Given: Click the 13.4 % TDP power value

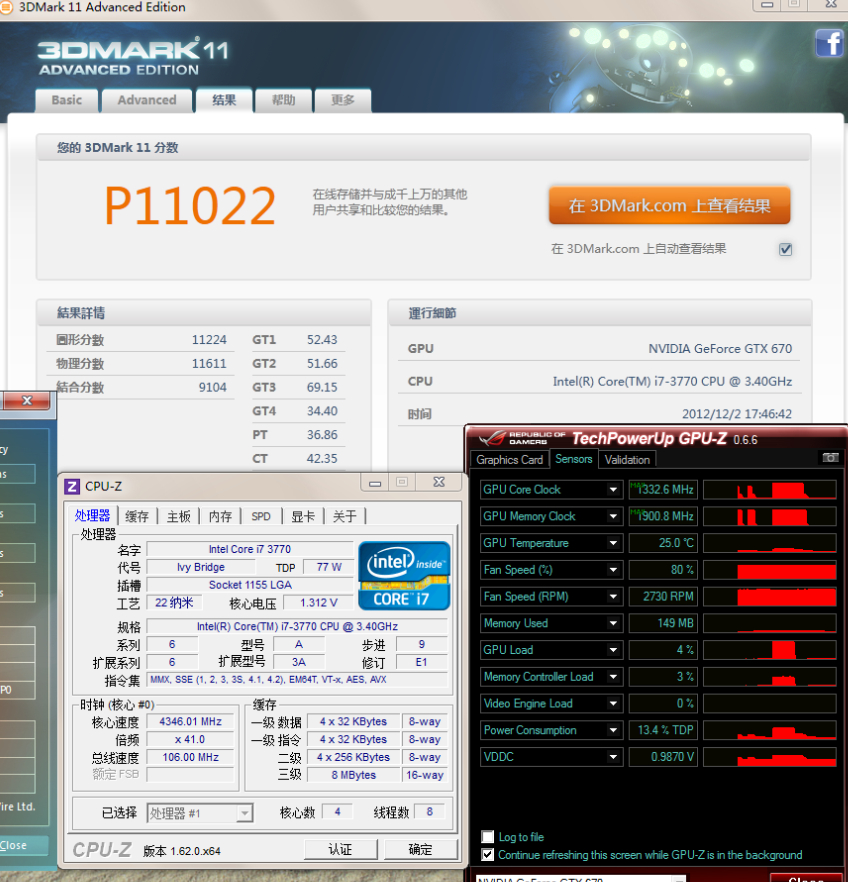Looking at the screenshot, I should [664, 730].
